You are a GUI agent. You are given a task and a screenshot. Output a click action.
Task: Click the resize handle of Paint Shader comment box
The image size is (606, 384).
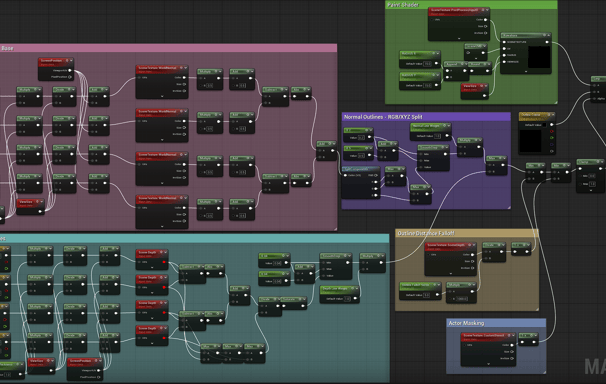[555, 102]
